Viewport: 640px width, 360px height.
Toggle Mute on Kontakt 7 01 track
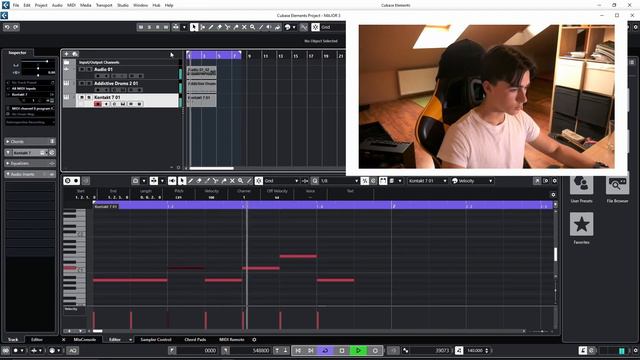coord(82,98)
